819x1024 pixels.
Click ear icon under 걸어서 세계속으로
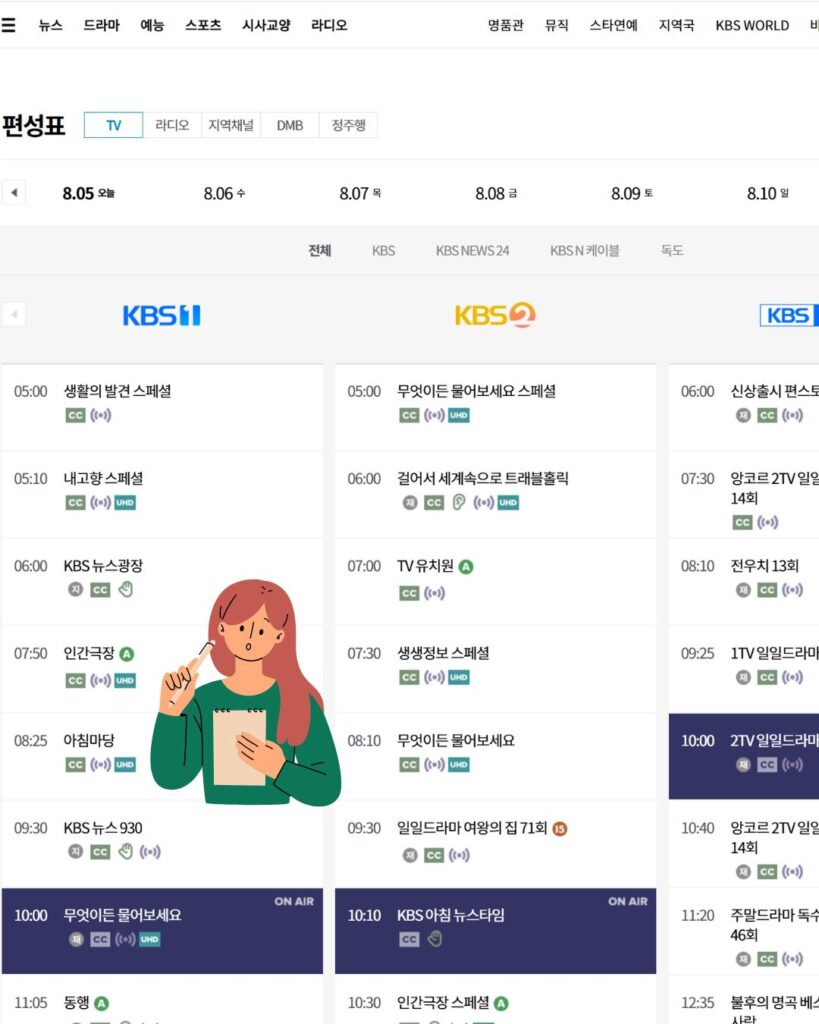pos(458,502)
